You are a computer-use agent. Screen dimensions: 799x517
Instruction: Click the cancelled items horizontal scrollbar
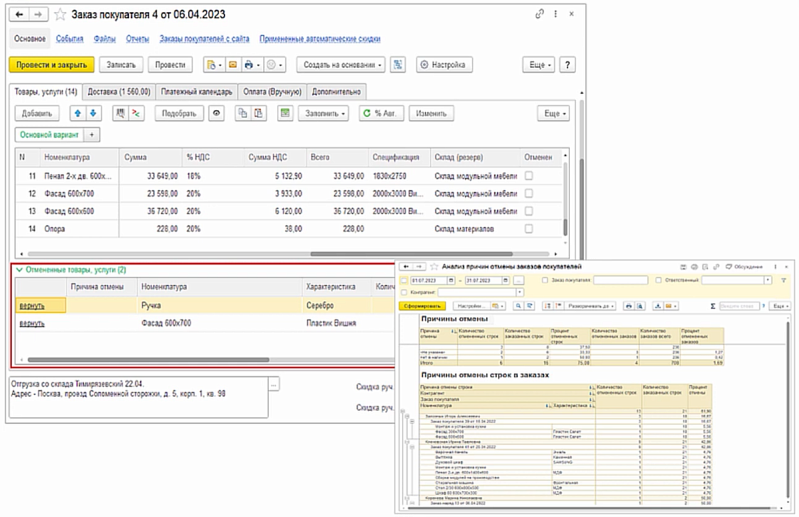(x=148, y=360)
